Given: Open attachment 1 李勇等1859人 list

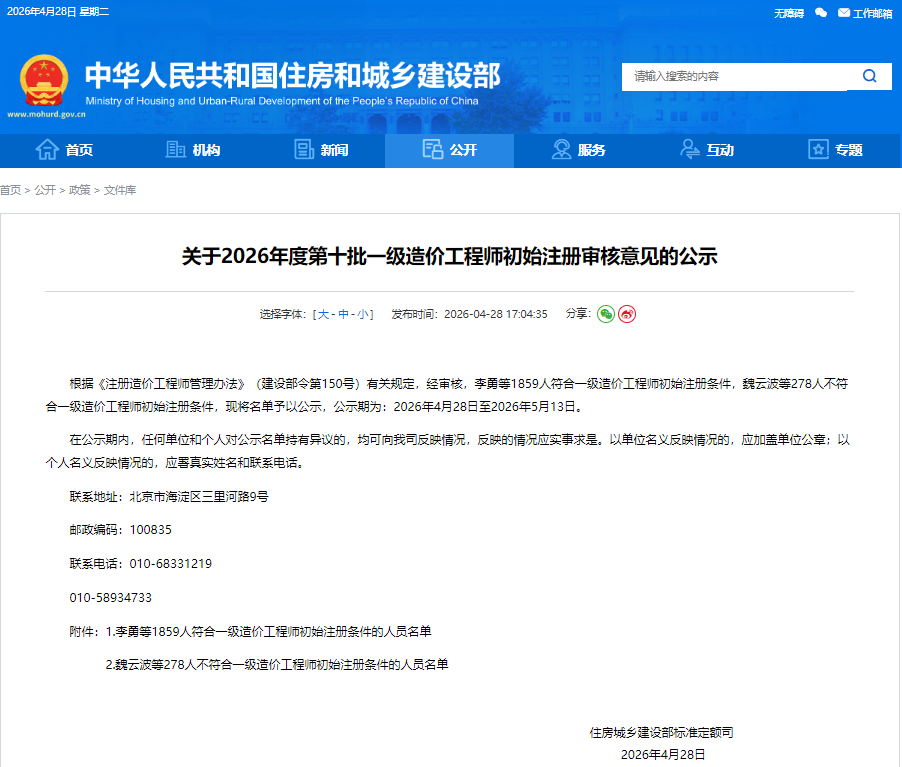Looking at the screenshot, I should pyautogui.click(x=269, y=632).
